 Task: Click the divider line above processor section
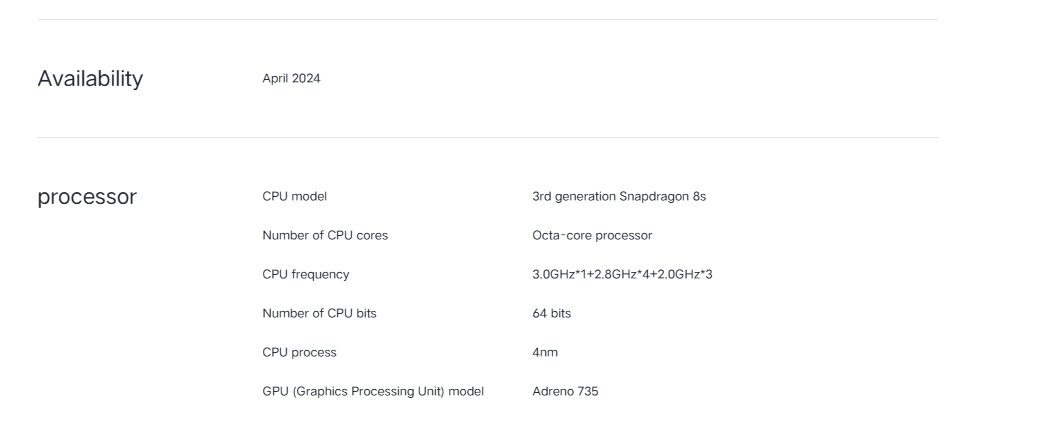pos(487,138)
